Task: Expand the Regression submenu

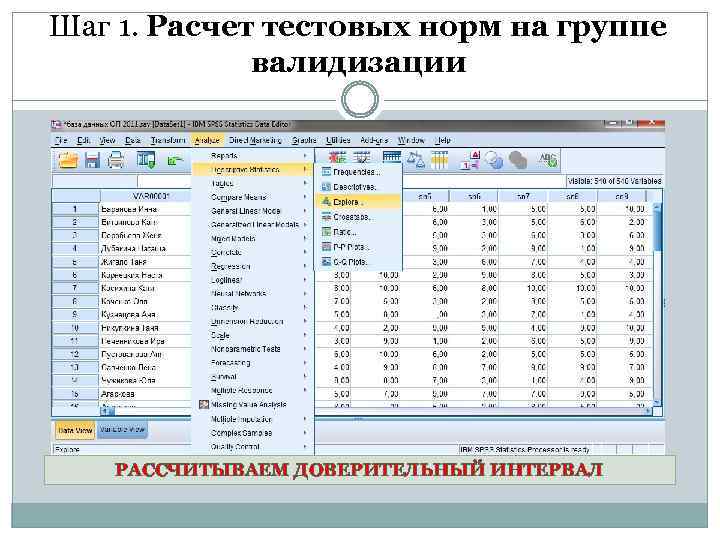Action: 253,266
